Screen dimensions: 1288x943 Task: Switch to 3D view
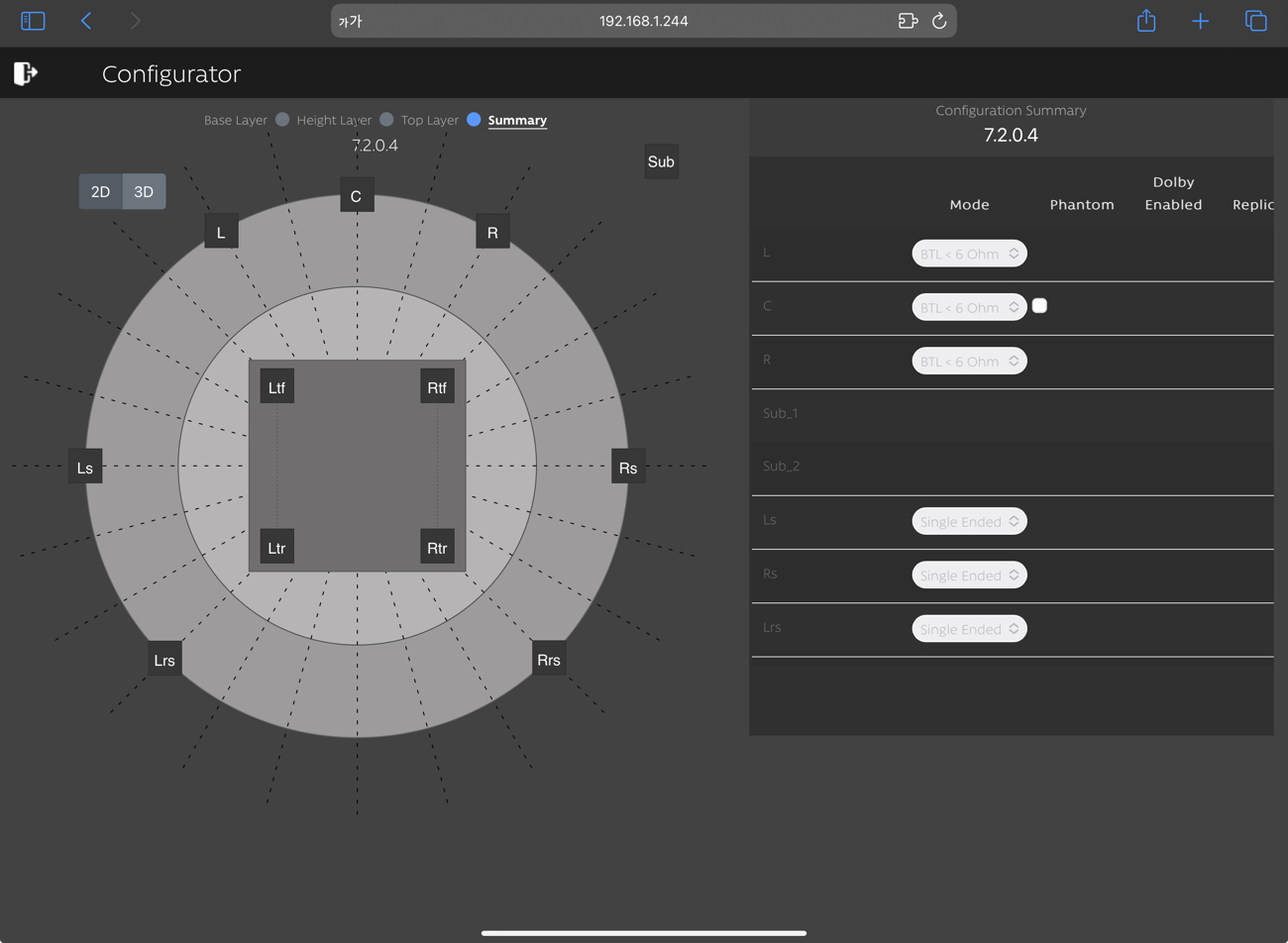click(144, 192)
